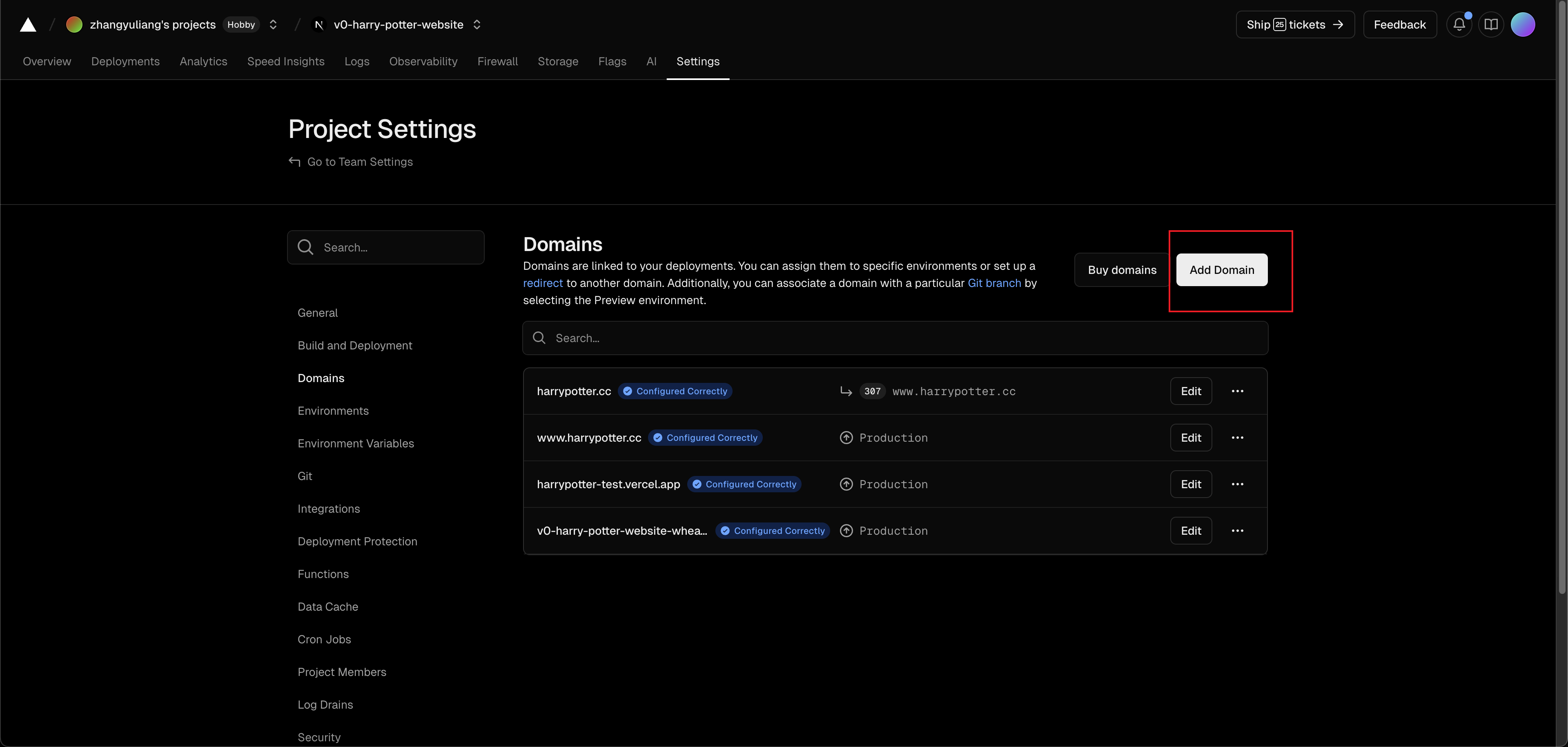
Task: Follow the Git branch link
Action: pos(994,283)
